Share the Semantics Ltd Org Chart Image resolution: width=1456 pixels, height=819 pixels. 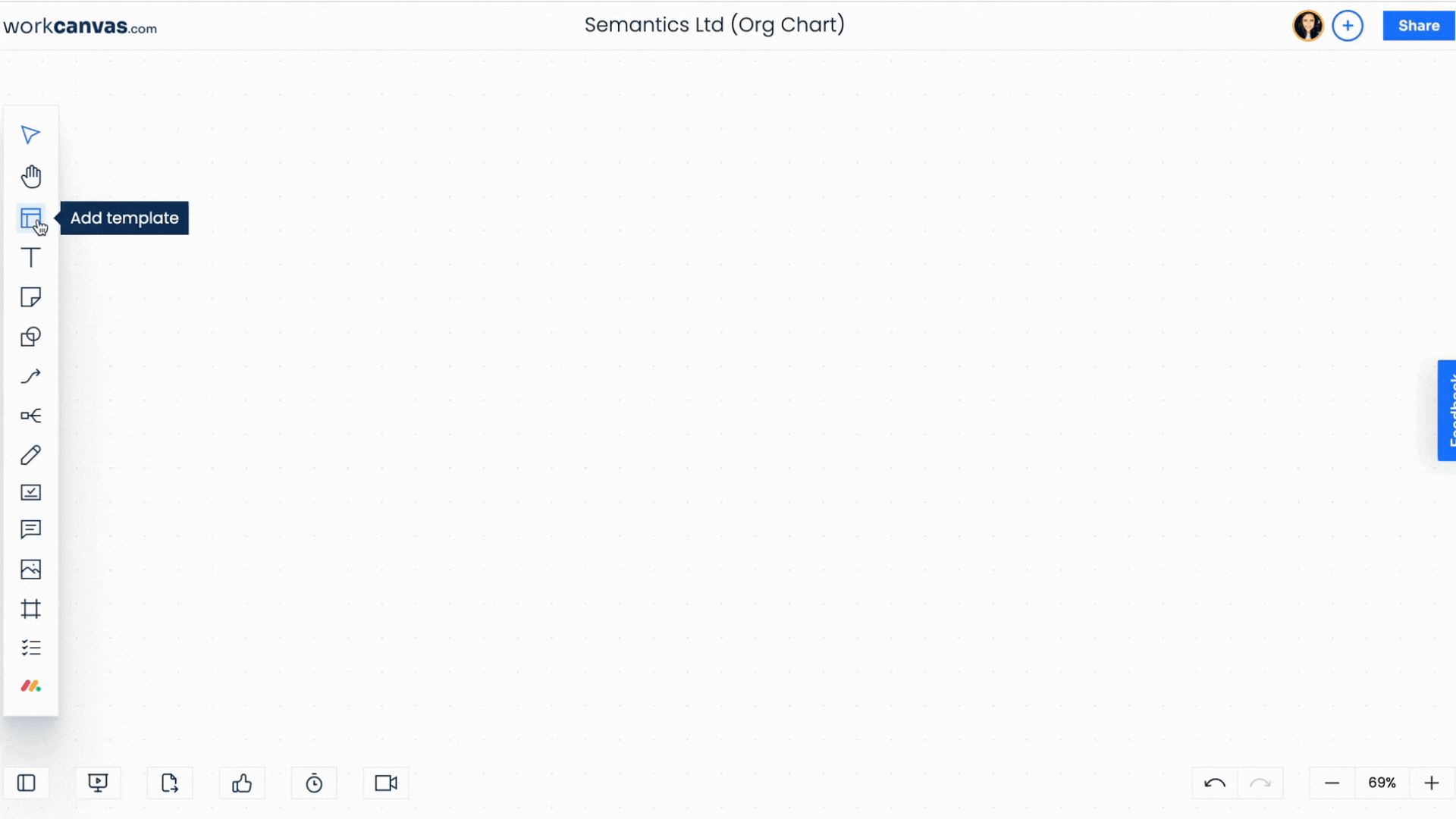pos(1417,25)
